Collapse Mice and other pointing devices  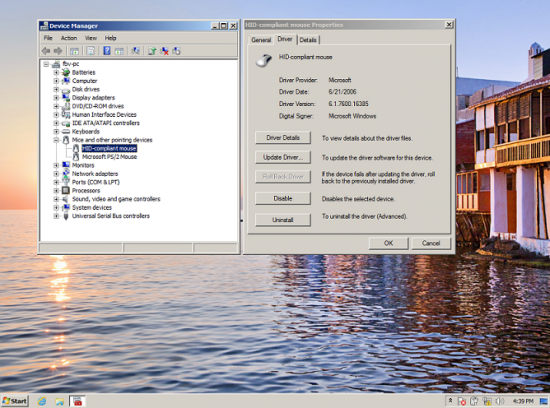coord(56,140)
